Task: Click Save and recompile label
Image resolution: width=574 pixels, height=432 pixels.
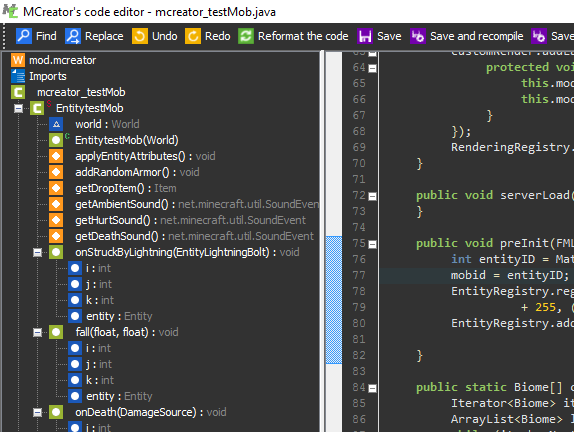Action: (477, 36)
